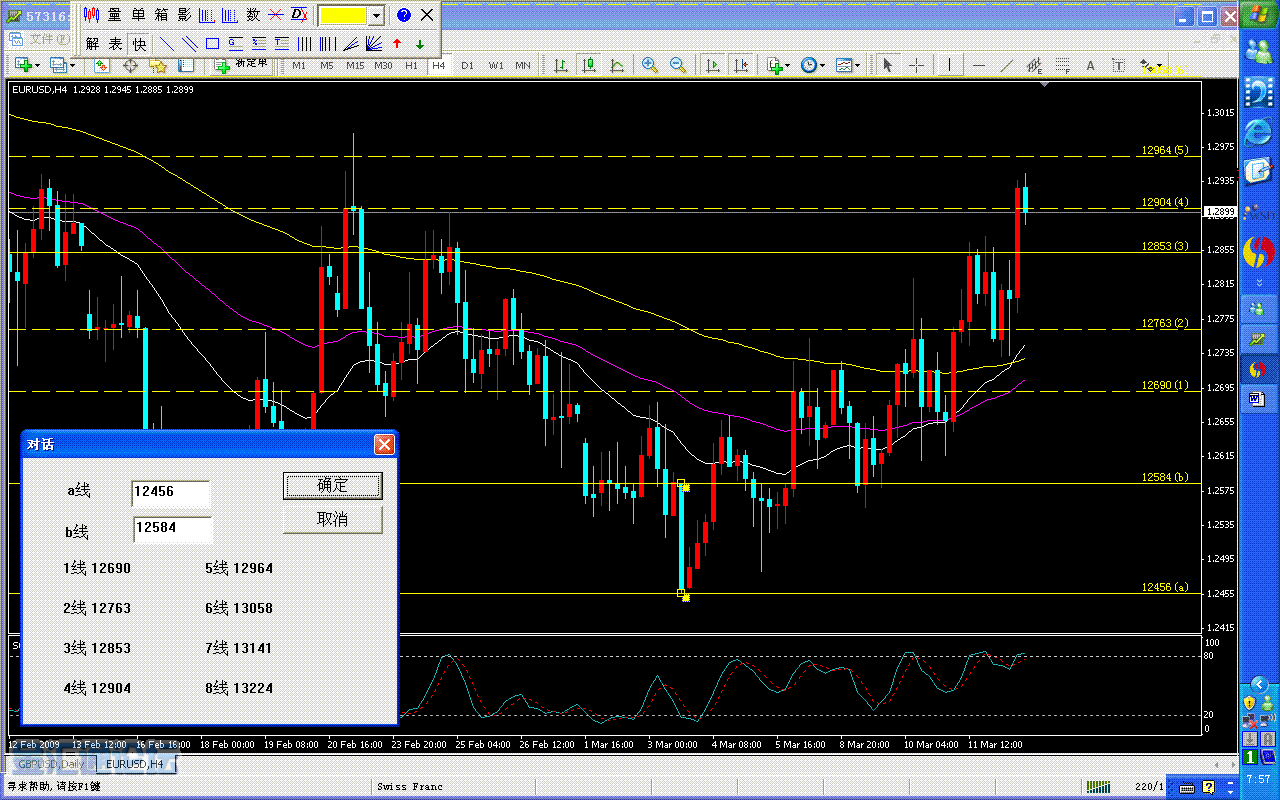
Task: Click the 解 button in the floating toolbar
Action: tap(92, 44)
